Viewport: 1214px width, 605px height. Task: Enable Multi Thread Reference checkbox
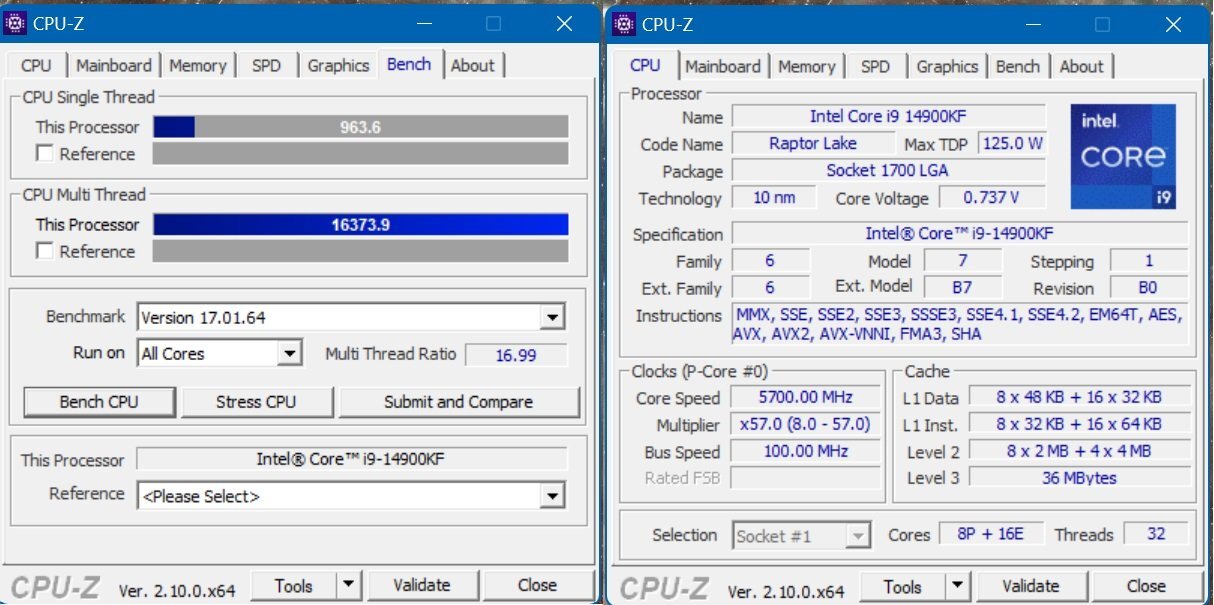coord(44,251)
